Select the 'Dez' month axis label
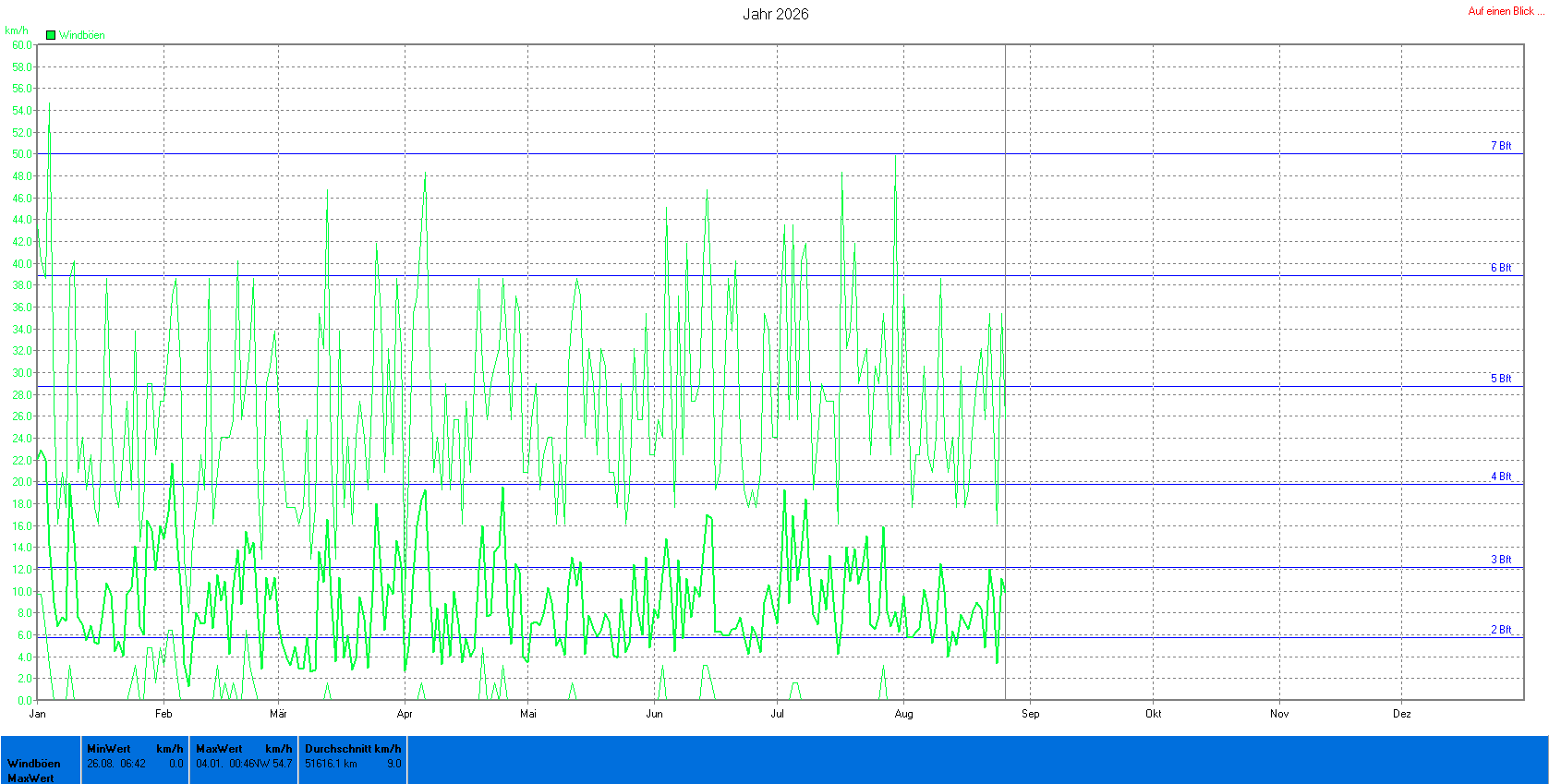Viewport: 1549px width, 784px height. pos(1402,714)
